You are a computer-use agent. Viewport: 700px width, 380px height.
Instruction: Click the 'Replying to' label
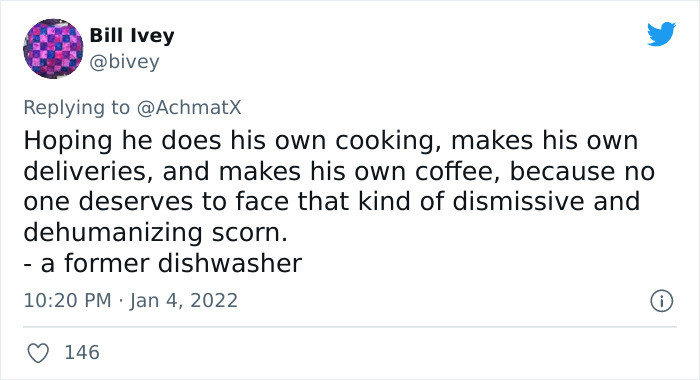coord(76,108)
